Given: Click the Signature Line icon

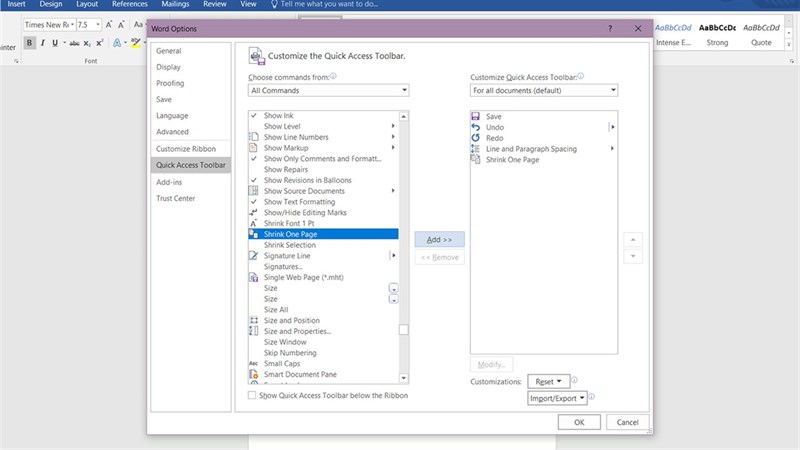Looking at the screenshot, I should [x=254, y=256].
